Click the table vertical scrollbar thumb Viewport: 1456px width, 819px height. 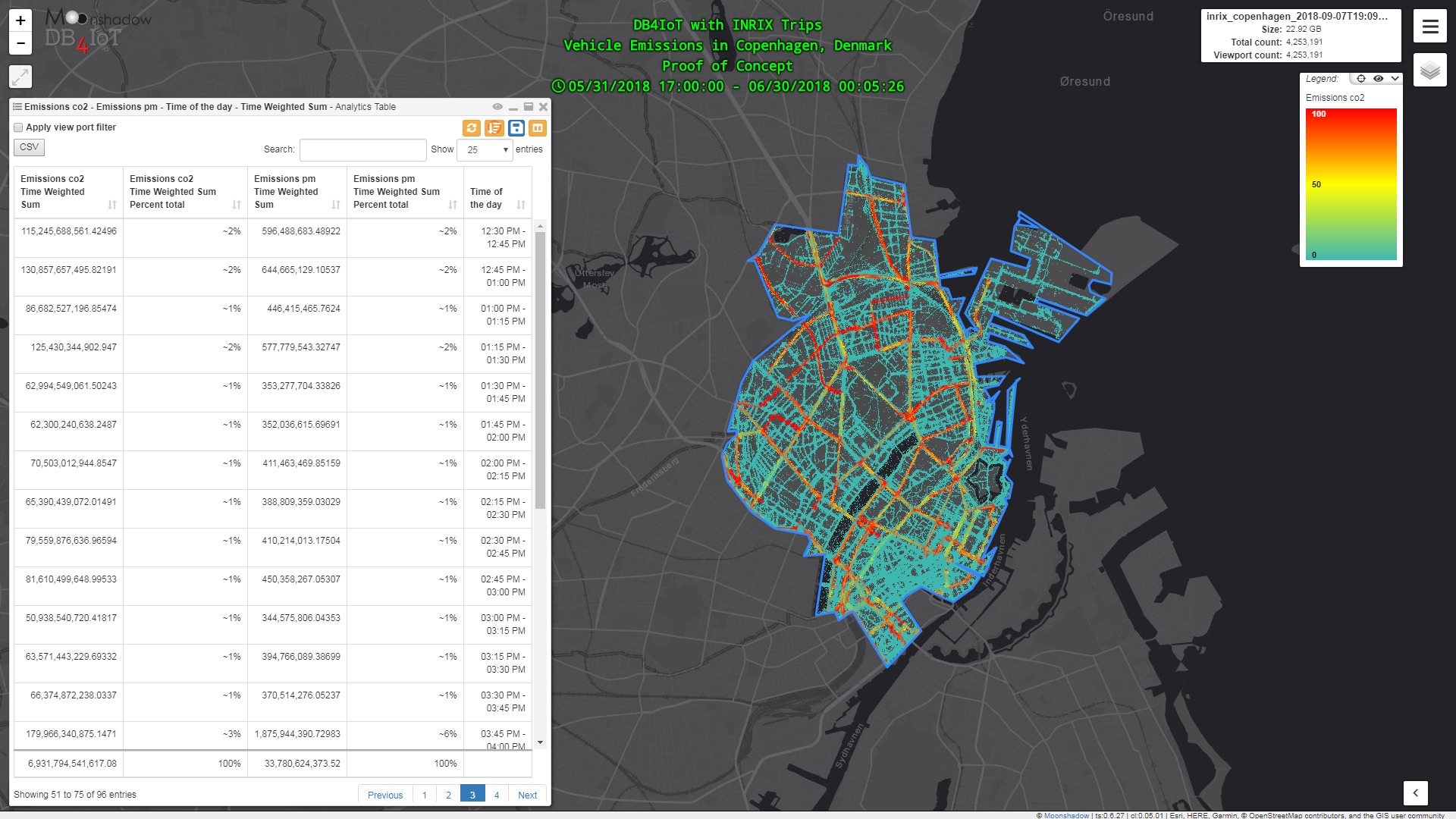[540, 370]
